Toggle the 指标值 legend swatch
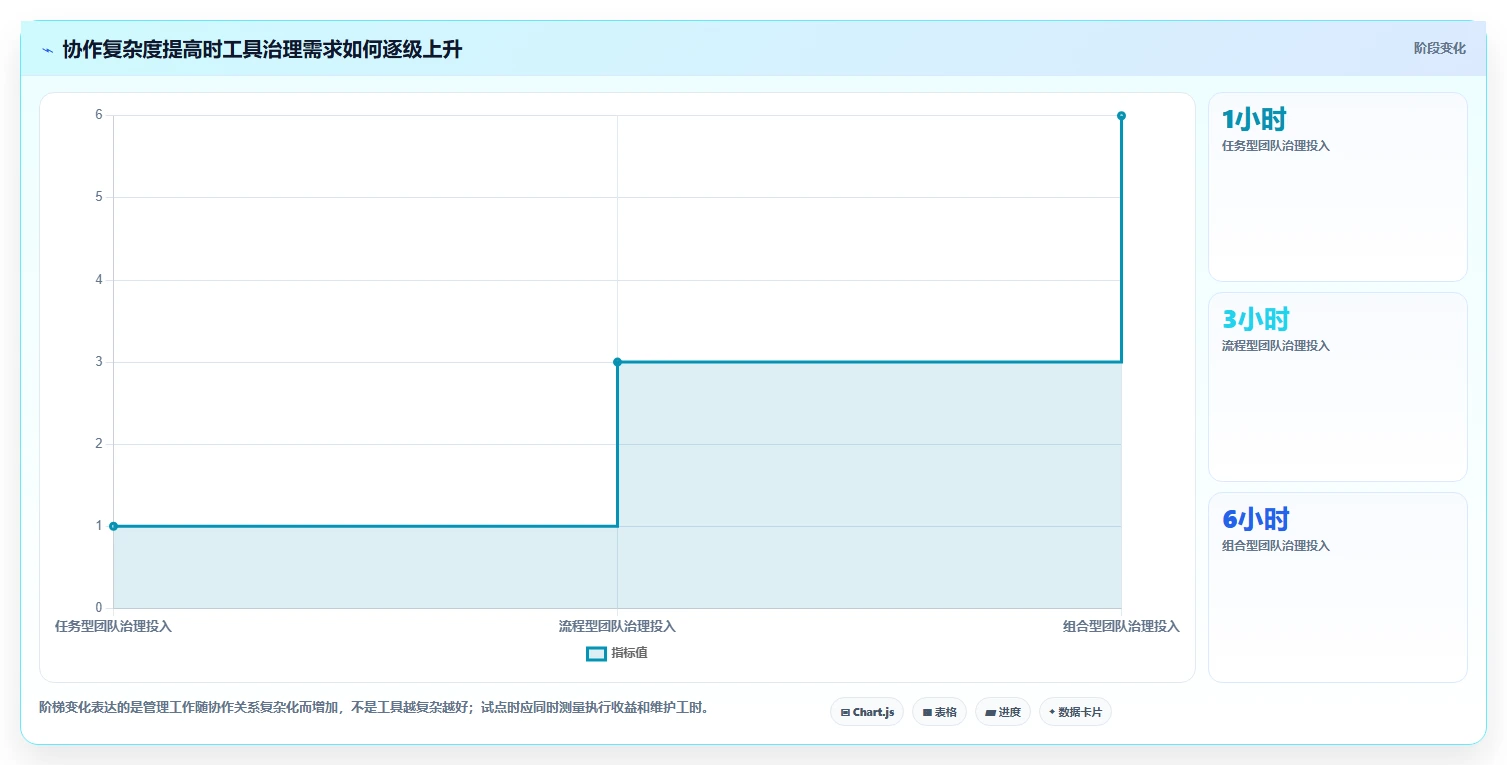The width and height of the screenshot is (1507, 765). (596, 653)
